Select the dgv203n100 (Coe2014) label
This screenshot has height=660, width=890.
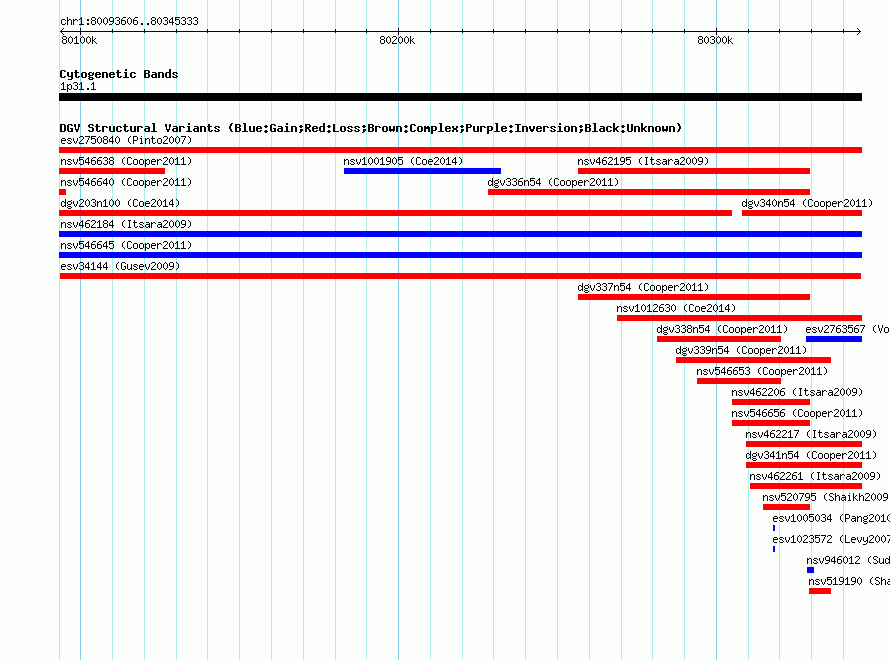tap(120, 203)
